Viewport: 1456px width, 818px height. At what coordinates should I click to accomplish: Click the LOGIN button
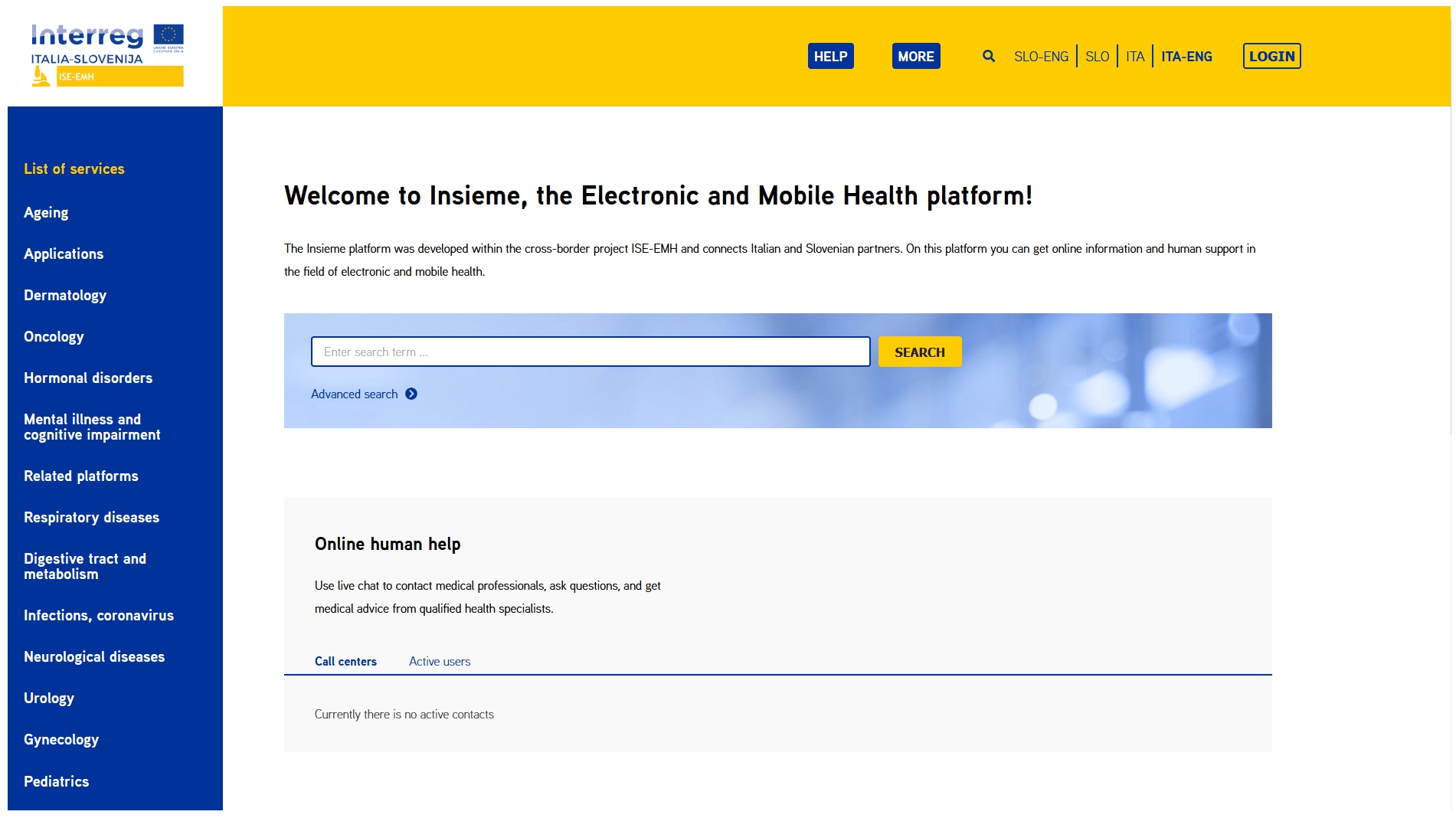[1271, 56]
